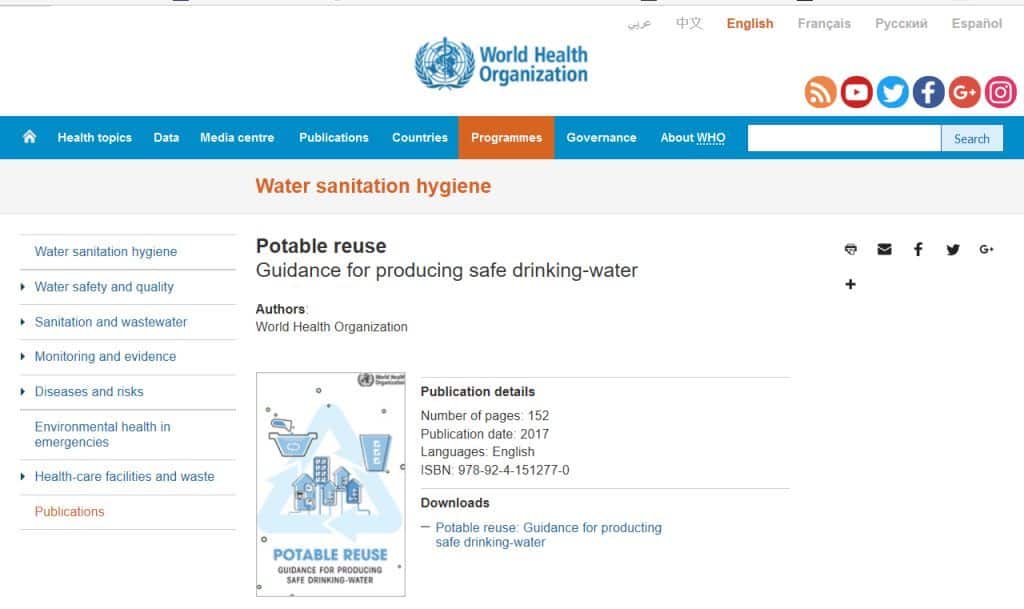Share page by email envelope icon
Viewport: 1024px width, 609px height.
pos(884,249)
